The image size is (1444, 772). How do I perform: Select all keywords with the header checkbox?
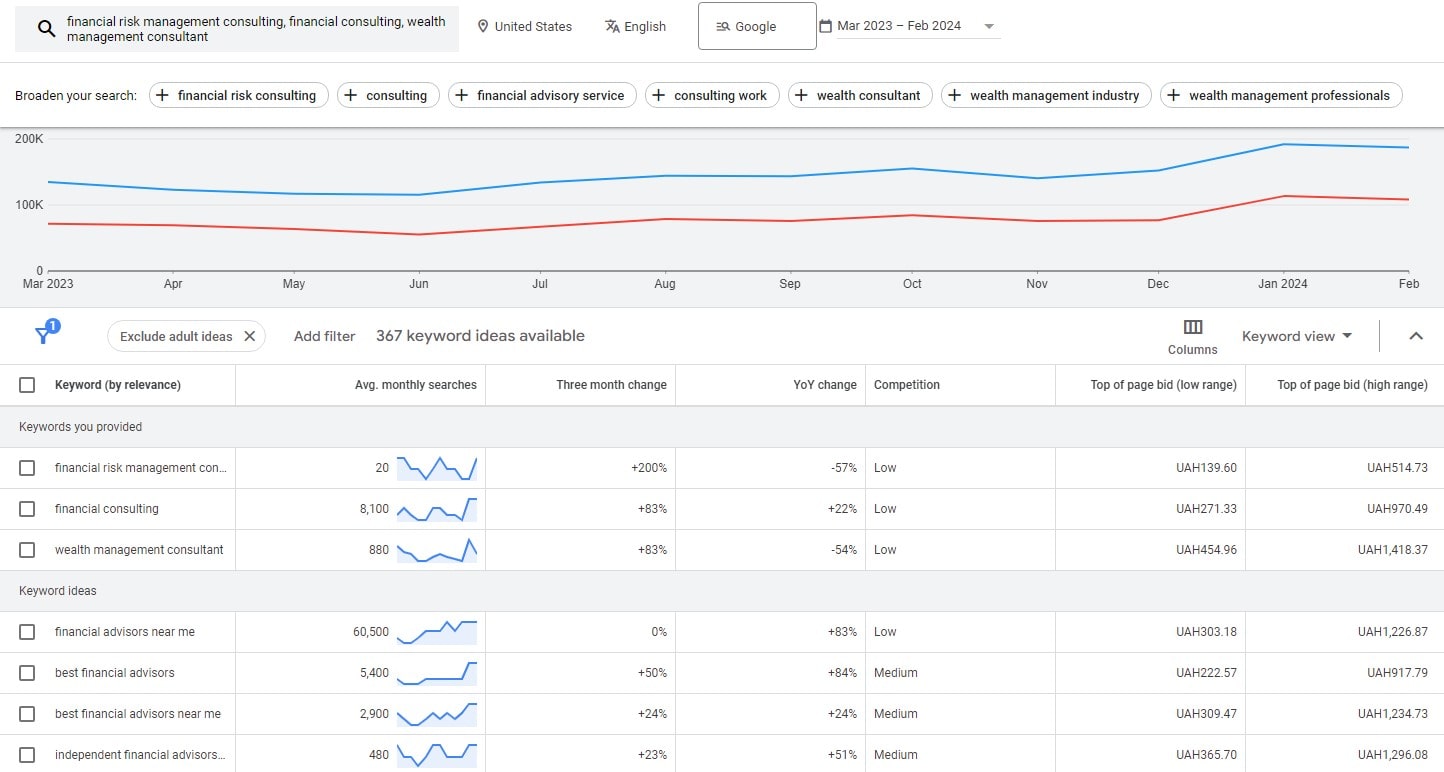27,384
